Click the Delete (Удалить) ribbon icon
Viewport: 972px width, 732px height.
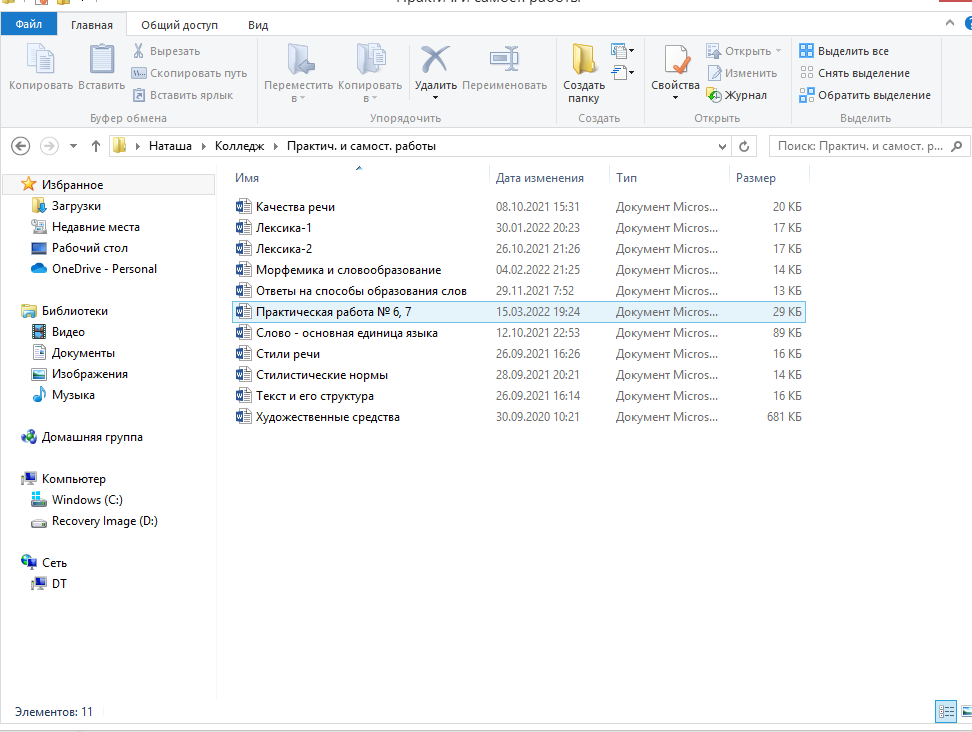(435, 62)
